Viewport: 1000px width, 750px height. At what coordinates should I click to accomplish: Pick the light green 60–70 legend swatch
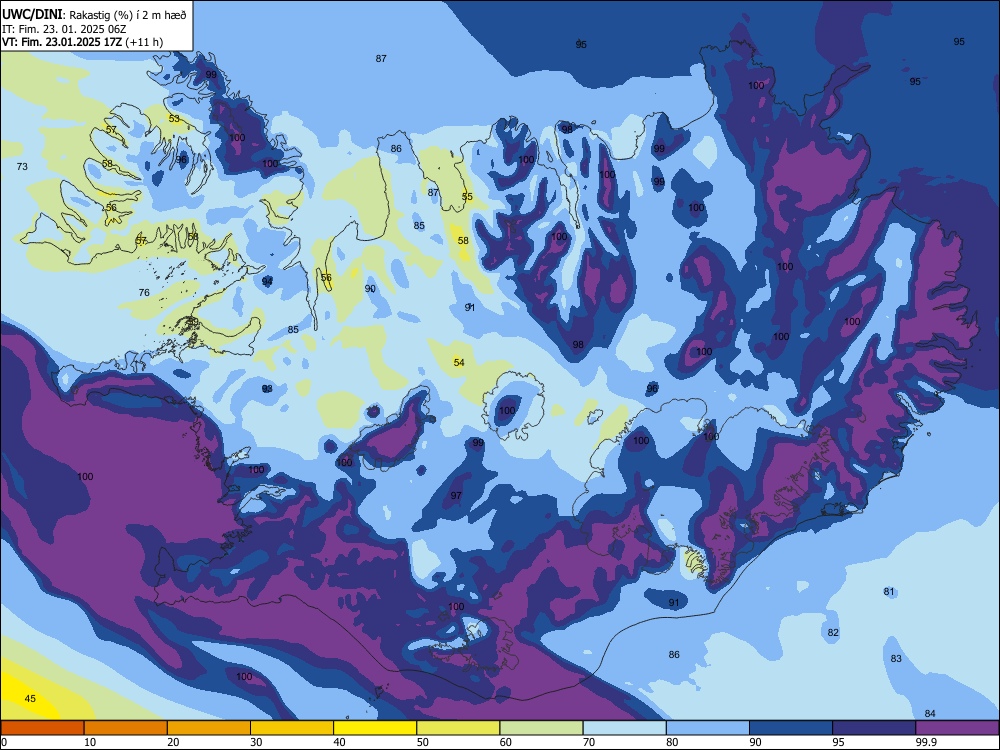click(x=541, y=728)
